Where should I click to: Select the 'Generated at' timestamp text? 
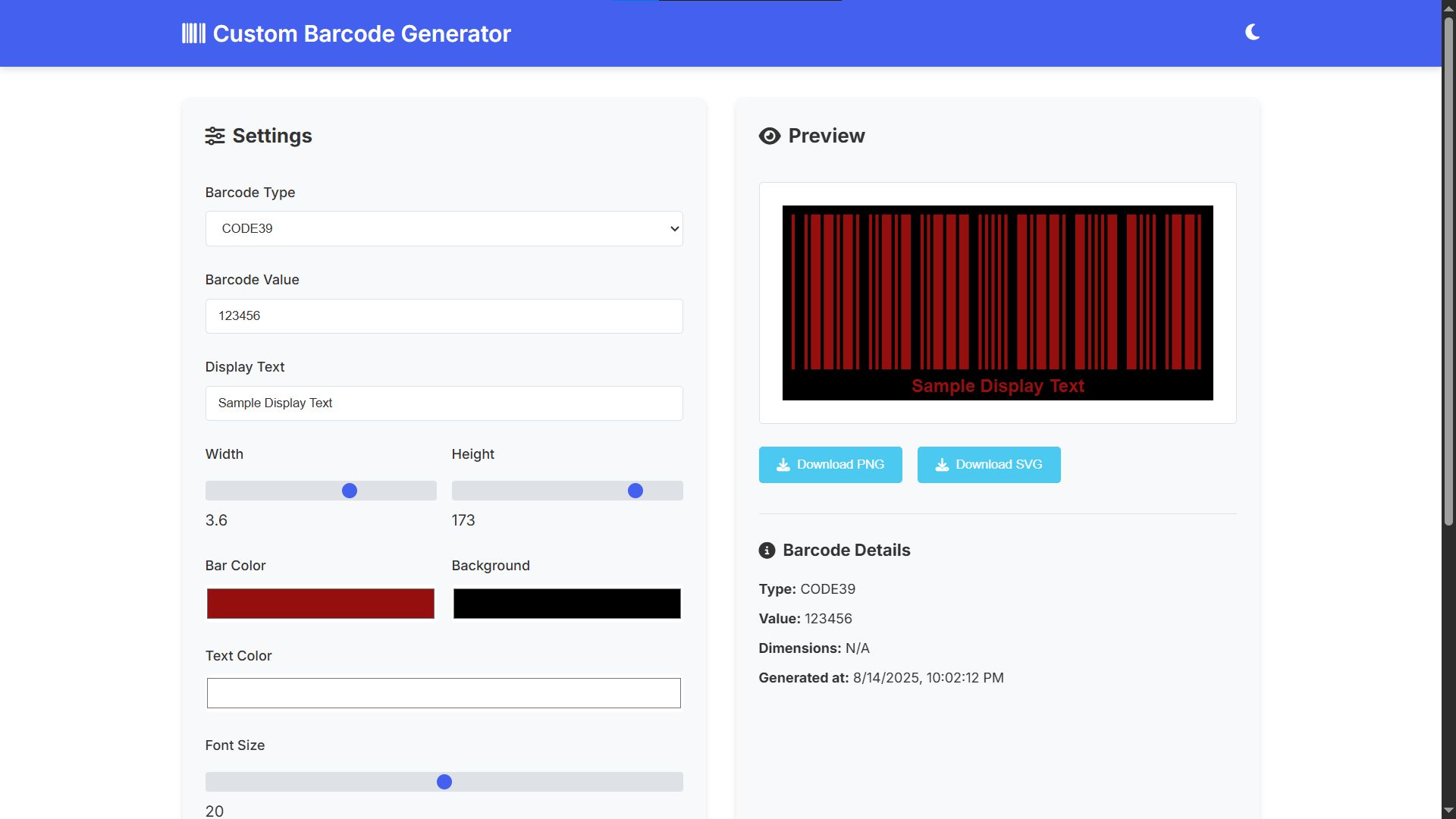tap(881, 678)
